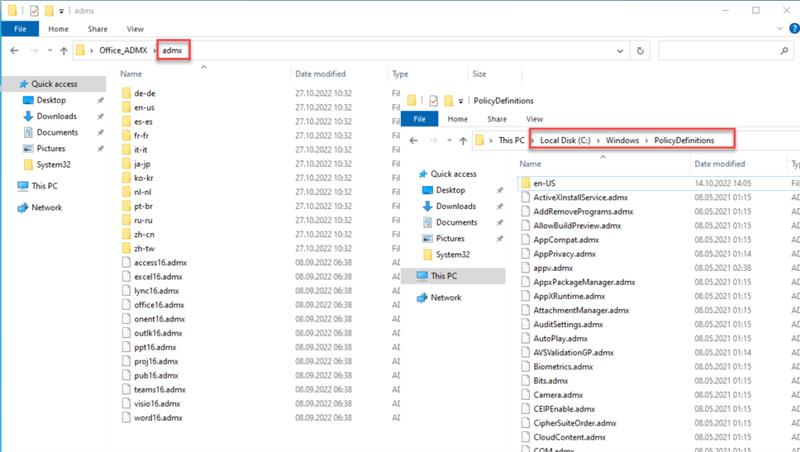
Task: Click the Up arrow in the PolicyDefinitions window
Action: [463, 140]
